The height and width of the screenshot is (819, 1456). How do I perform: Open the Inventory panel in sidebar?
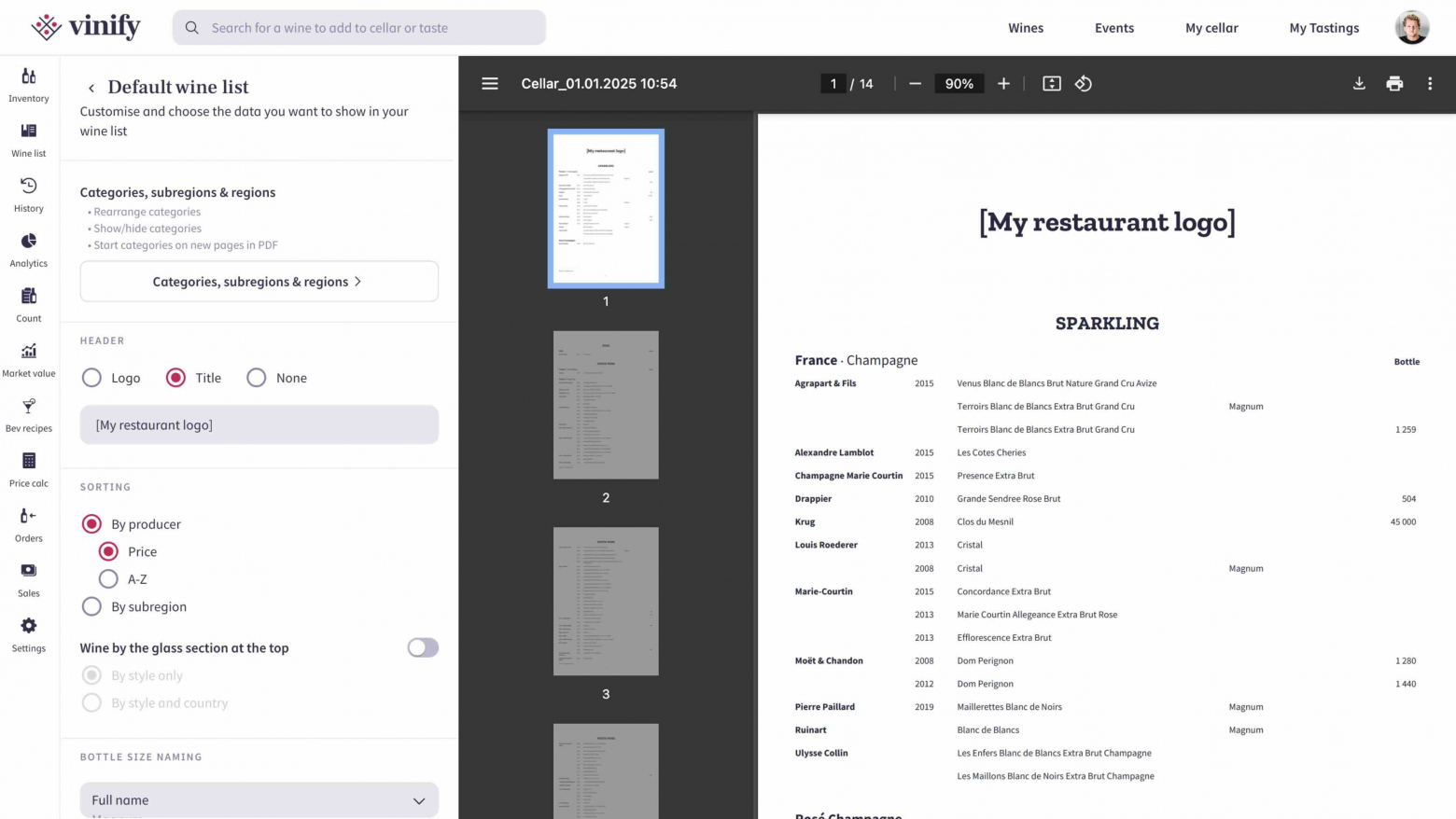tap(28, 84)
